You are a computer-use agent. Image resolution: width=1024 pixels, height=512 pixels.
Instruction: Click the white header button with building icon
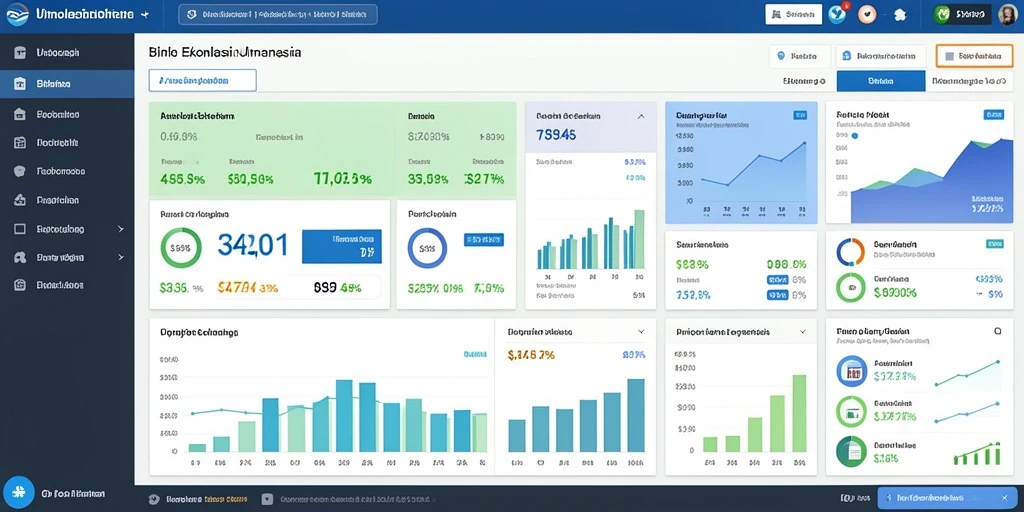click(x=793, y=14)
